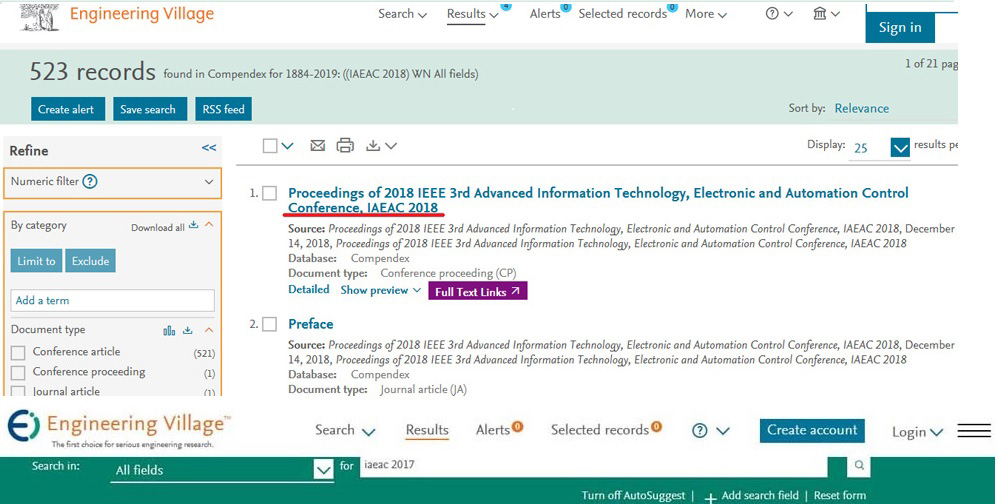Viewport: 998px width, 504px height.
Task: Tick the Conference article filter checkbox
Action: pyautogui.click(x=18, y=353)
